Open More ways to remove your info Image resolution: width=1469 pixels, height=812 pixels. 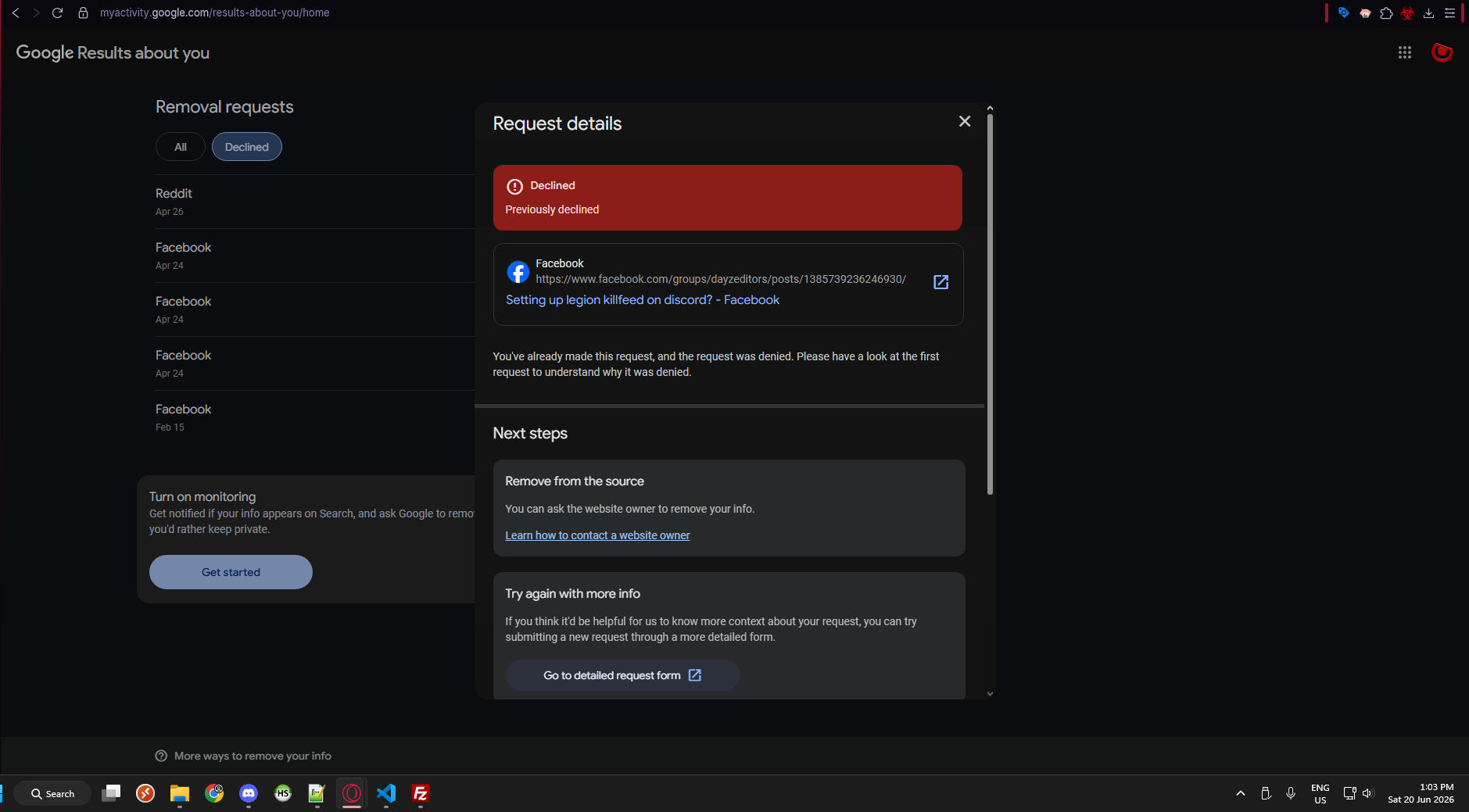pyautogui.click(x=253, y=756)
